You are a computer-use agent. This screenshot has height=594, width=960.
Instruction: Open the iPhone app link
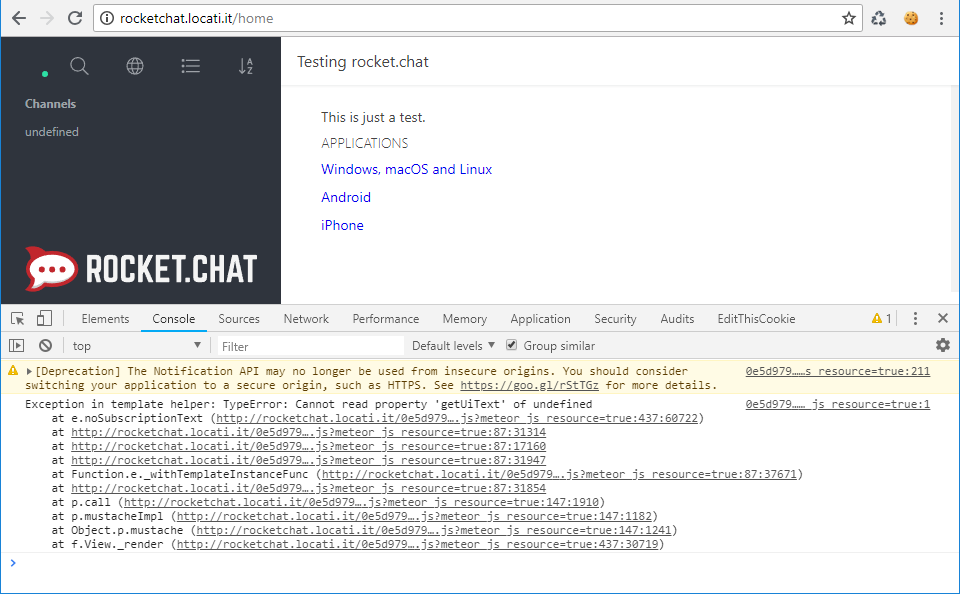point(342,225)
